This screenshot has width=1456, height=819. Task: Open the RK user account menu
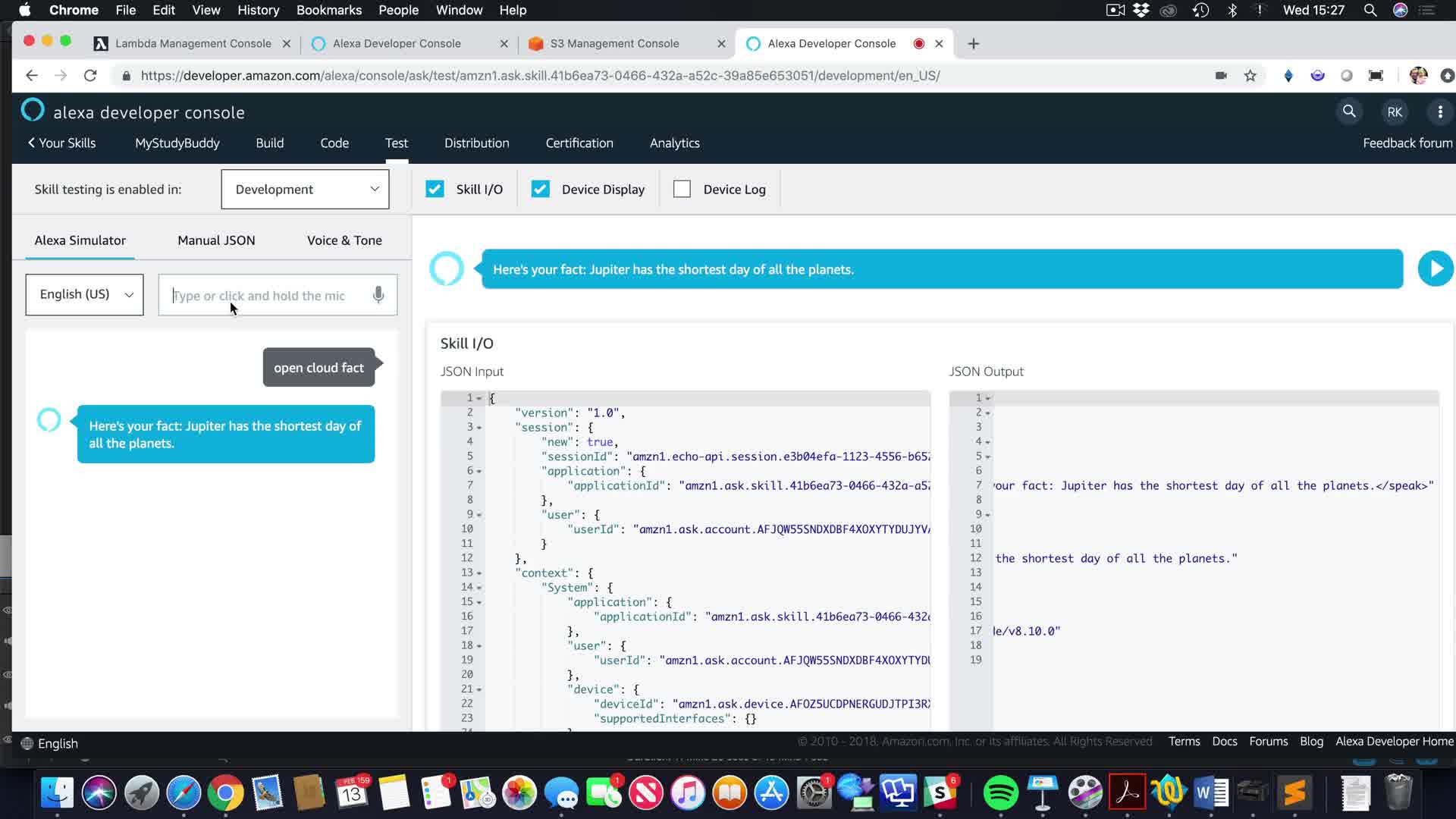tap(1395, 112)
